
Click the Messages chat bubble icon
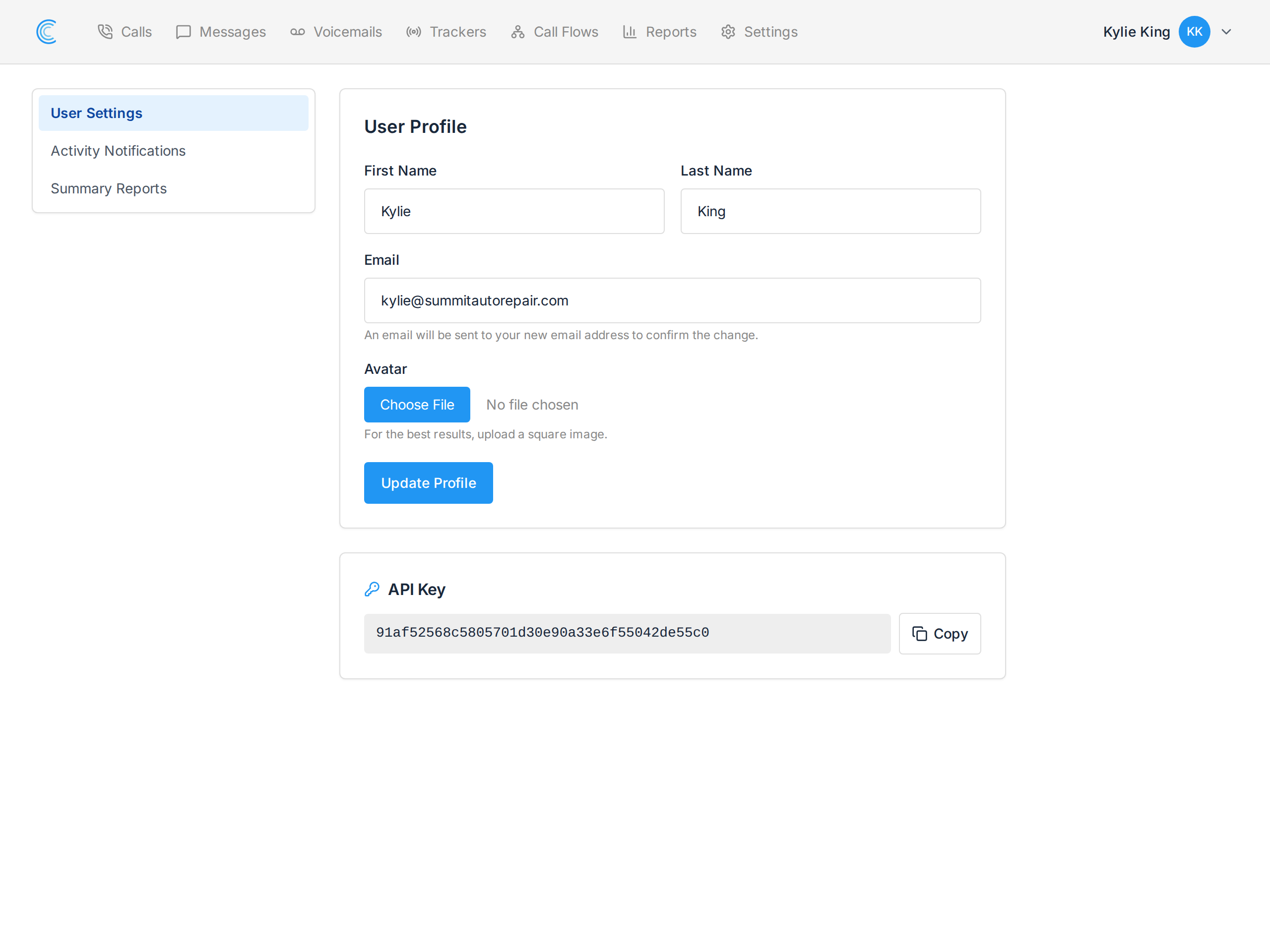(x=183, y=32)
